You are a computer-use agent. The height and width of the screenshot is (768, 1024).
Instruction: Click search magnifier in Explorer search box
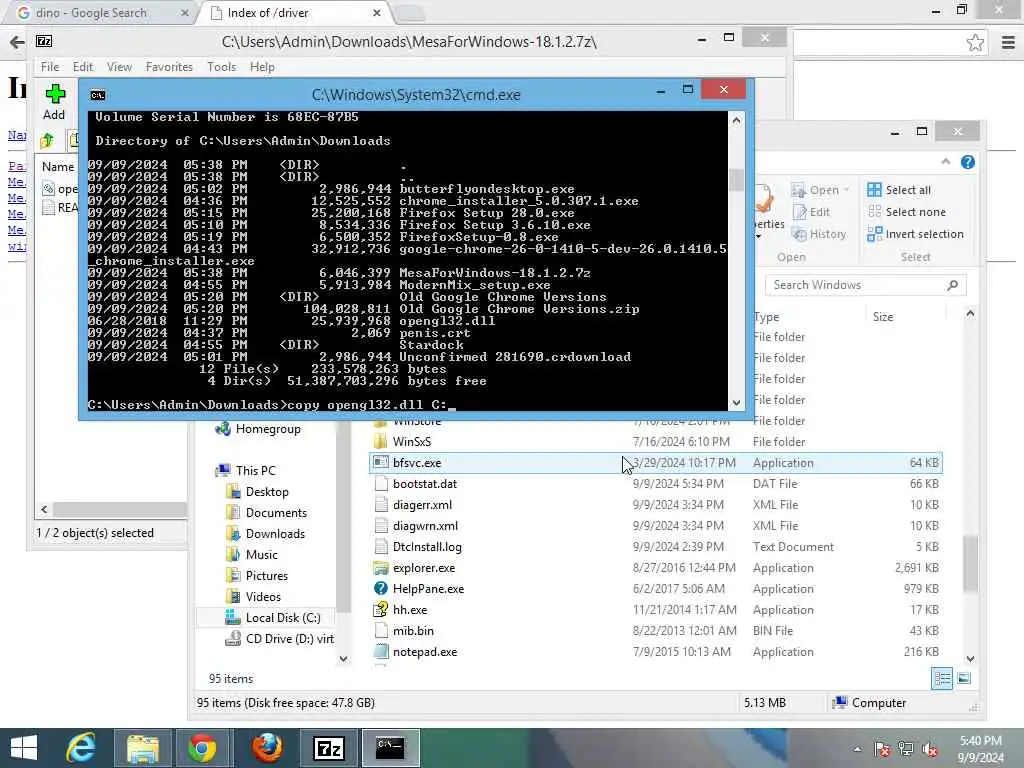coord(953,285)
